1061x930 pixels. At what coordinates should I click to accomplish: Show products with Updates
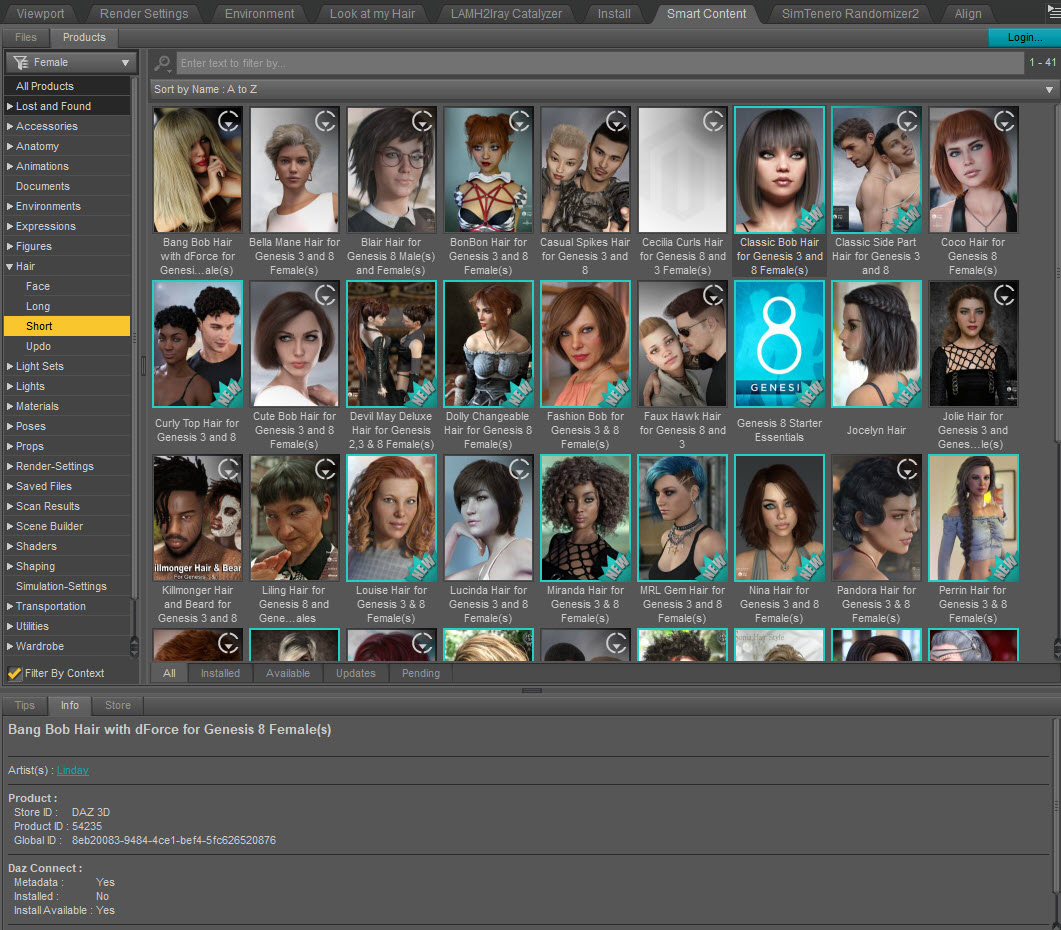point(355,673)
